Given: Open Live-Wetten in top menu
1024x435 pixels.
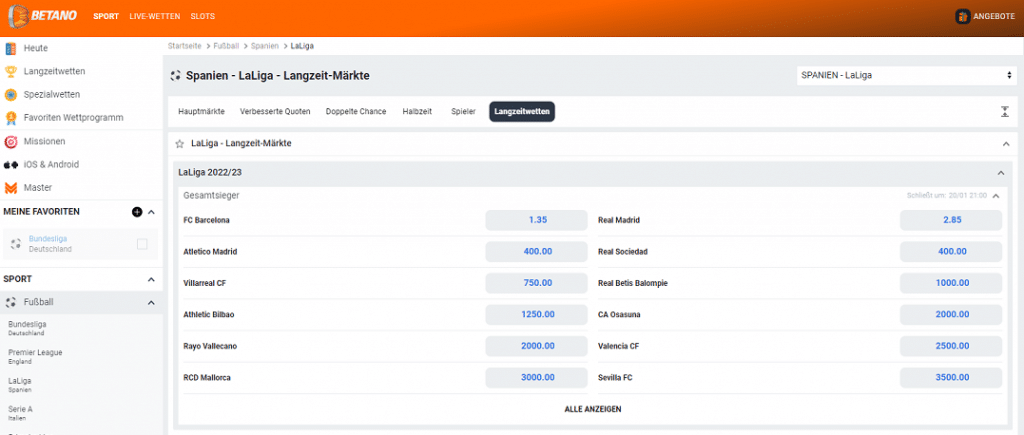Looking at the screenshot, I should pyautogui.click(x=155, y=16).
